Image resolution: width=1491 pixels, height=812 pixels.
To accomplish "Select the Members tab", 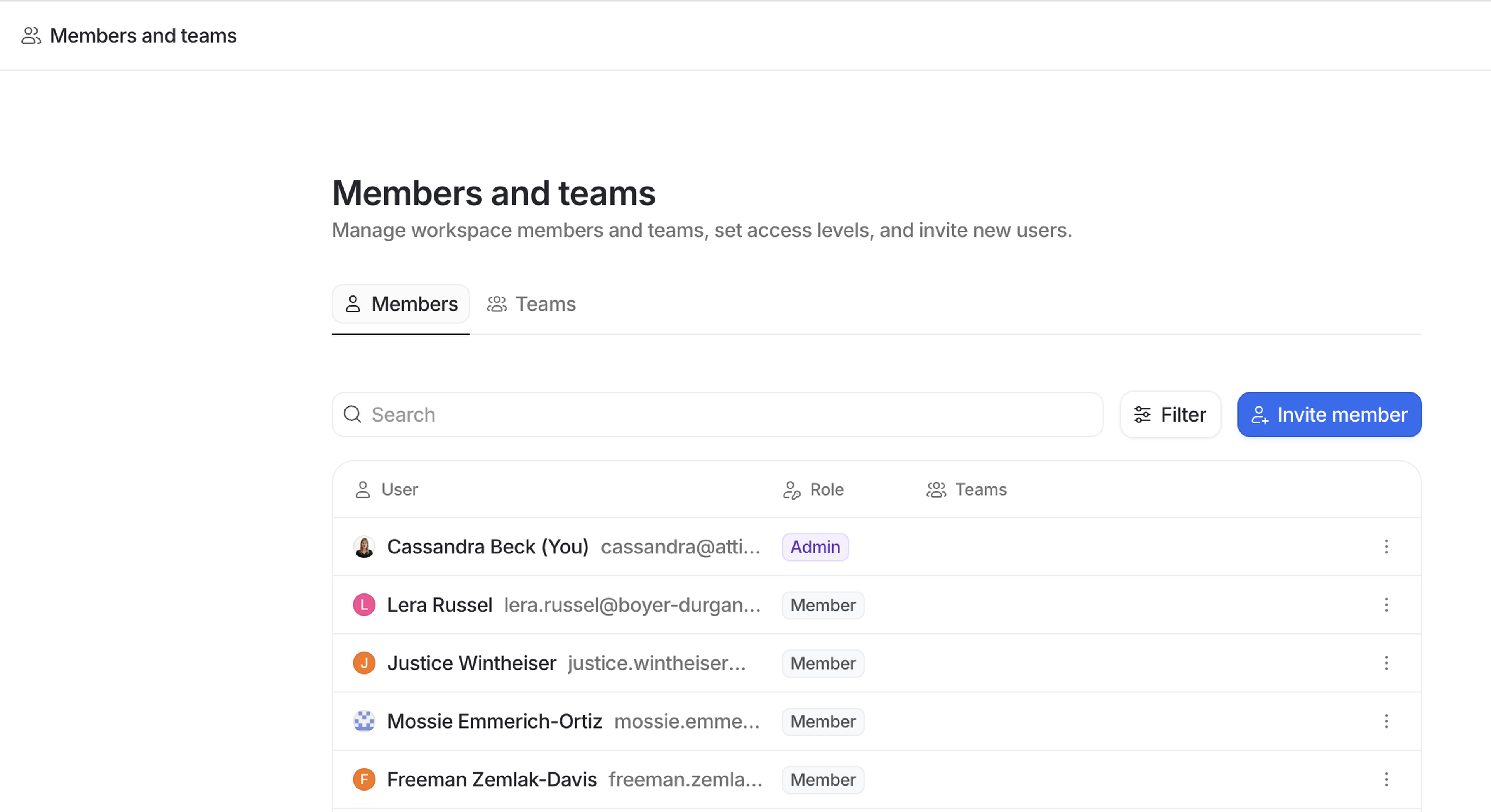I will [x=401, y=304].
